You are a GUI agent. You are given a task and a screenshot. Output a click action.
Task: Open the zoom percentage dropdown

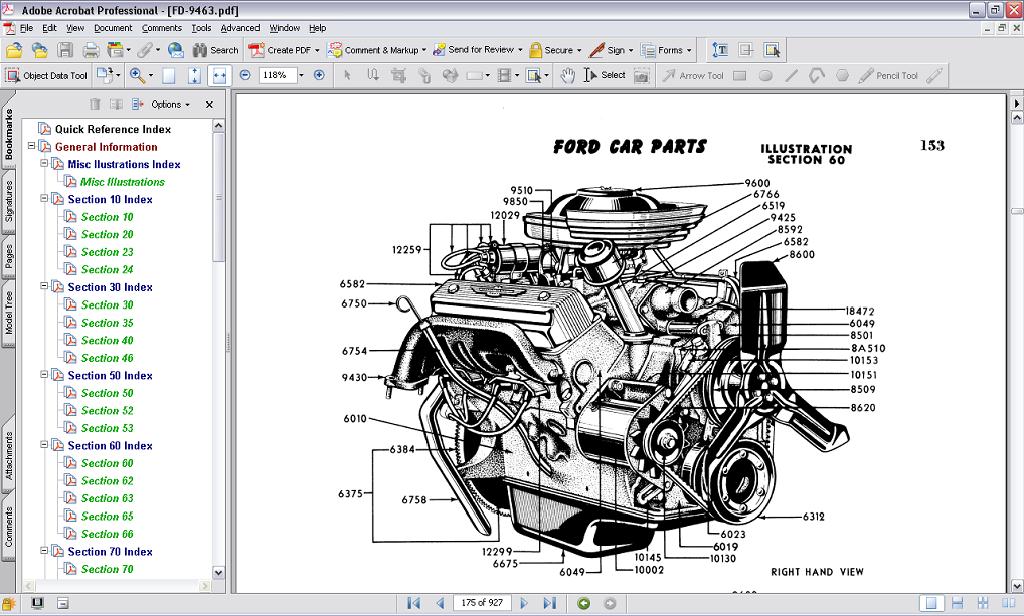coord(301,75)
